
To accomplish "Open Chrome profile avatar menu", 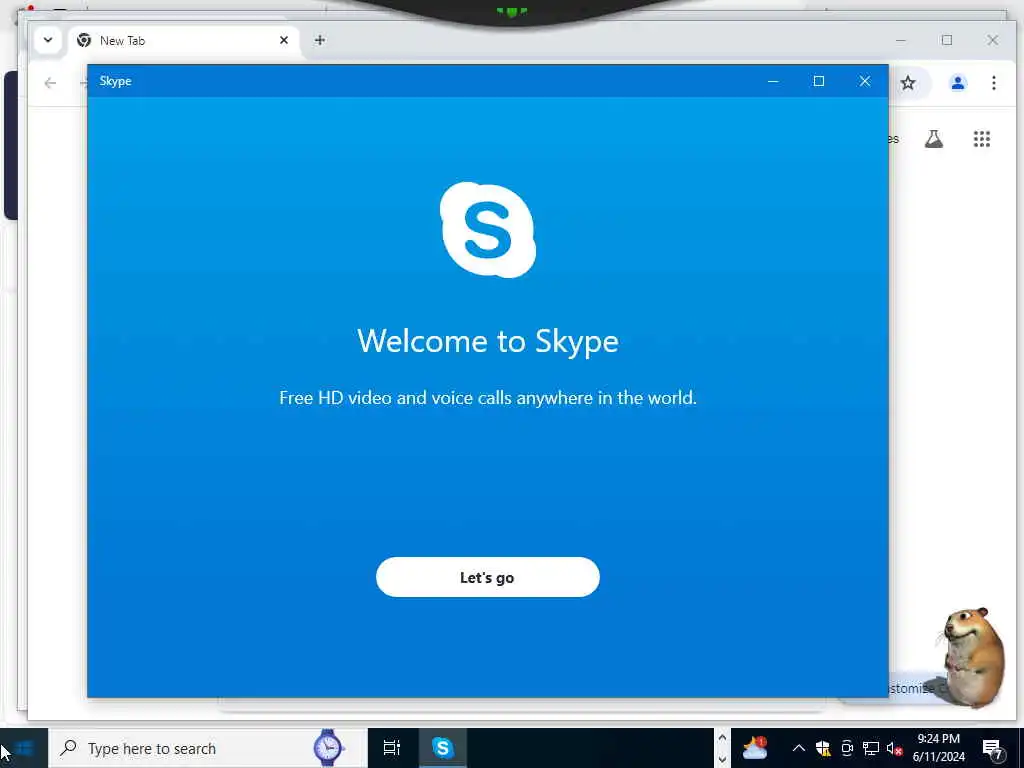I will (958, 83).
